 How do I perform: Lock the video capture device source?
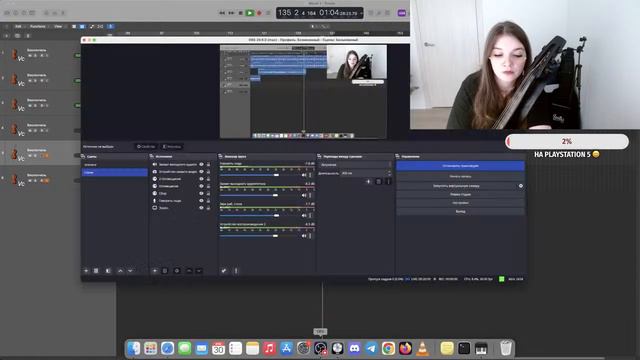208,172
